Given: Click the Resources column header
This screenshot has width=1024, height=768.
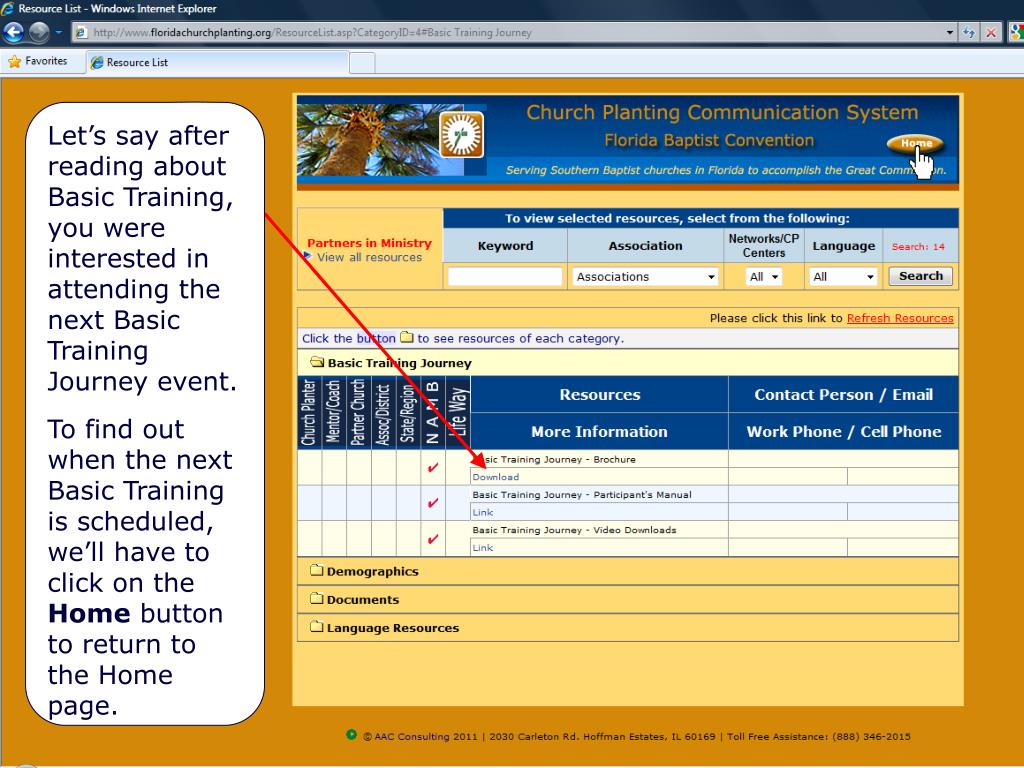Looking at the screenshot, I should pos(600,394).
